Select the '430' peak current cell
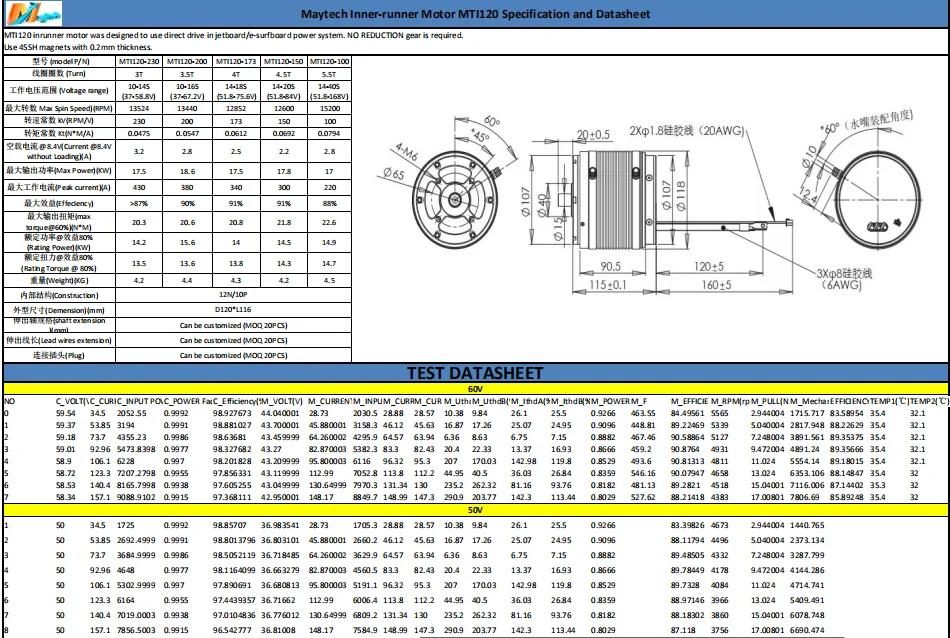Screen dimensions: 950x638 (139, 187)
